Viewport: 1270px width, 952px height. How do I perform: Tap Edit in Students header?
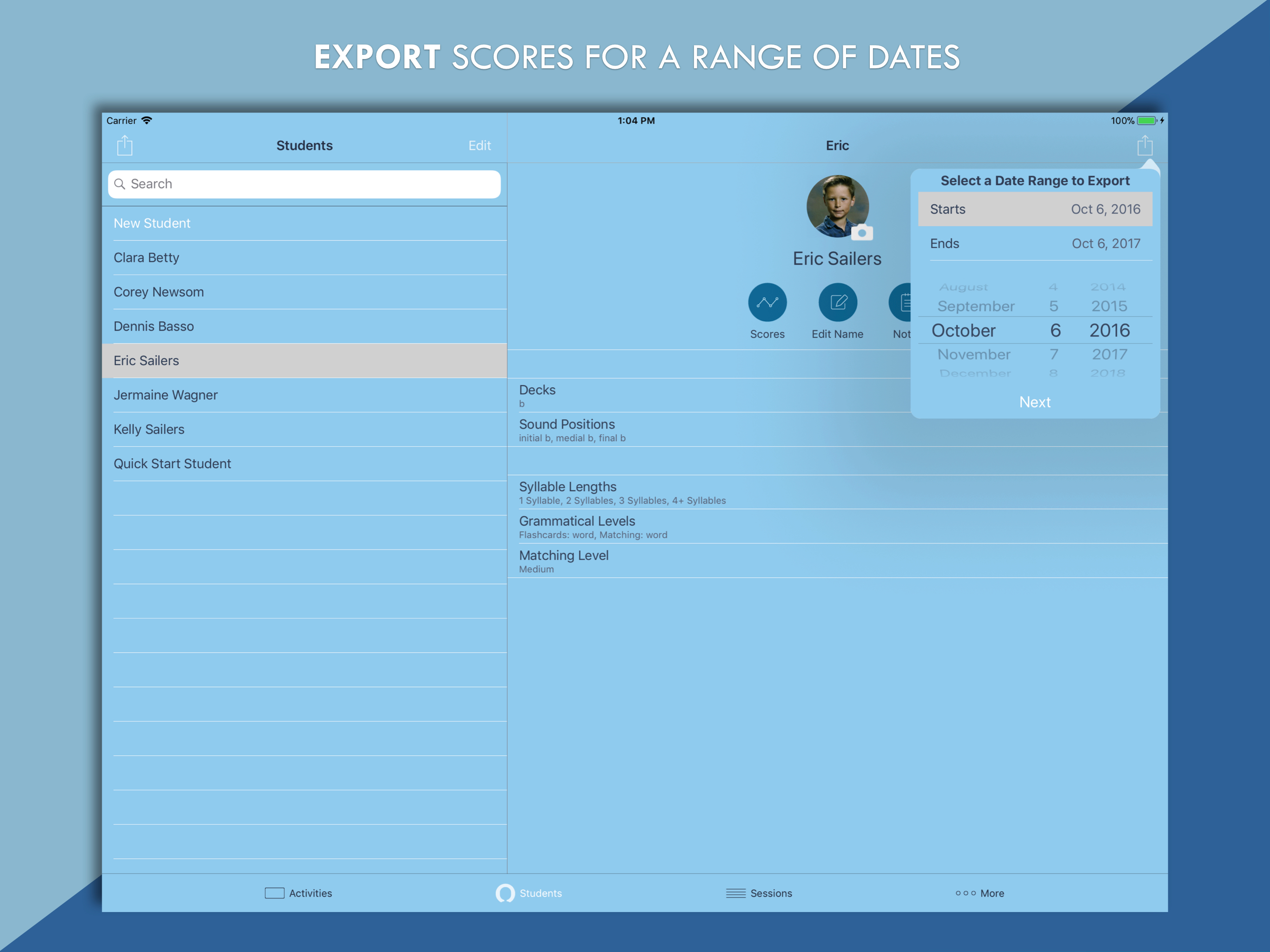[x=479, y=145]
